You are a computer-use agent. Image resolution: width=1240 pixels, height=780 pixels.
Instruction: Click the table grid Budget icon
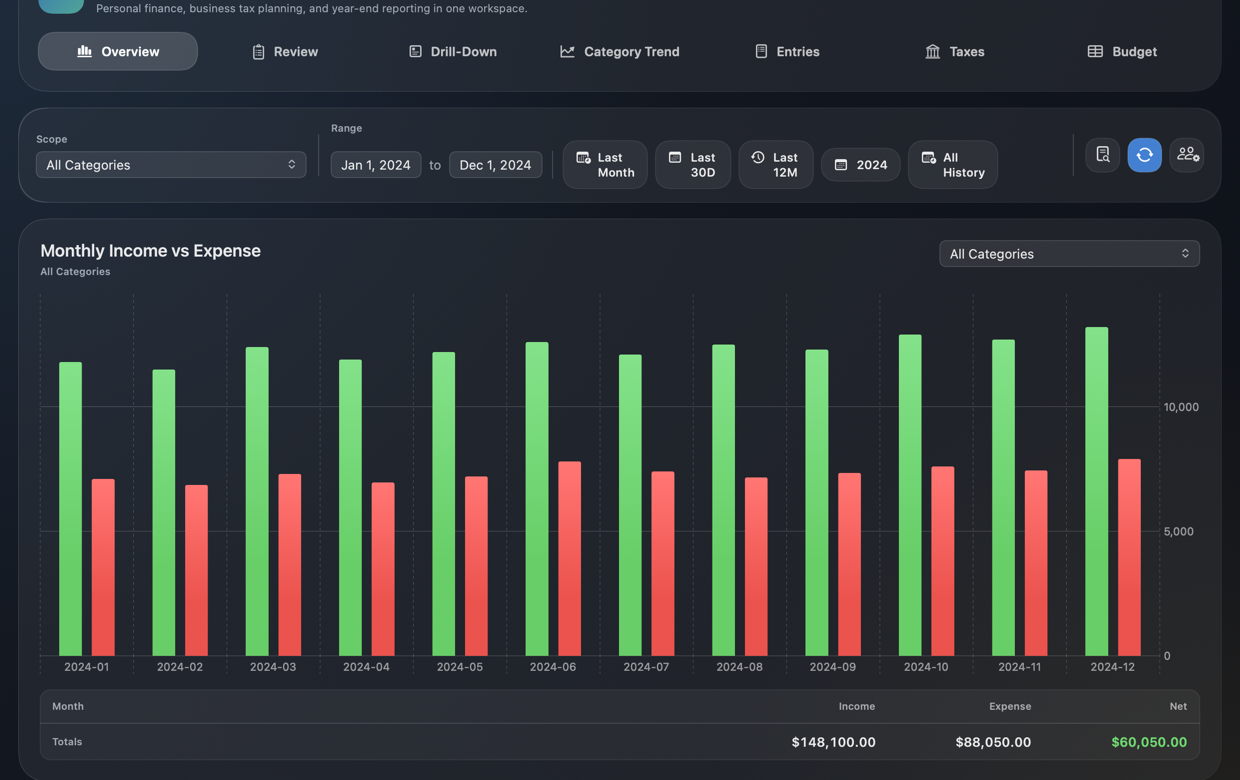click(x=1095, y=51)
